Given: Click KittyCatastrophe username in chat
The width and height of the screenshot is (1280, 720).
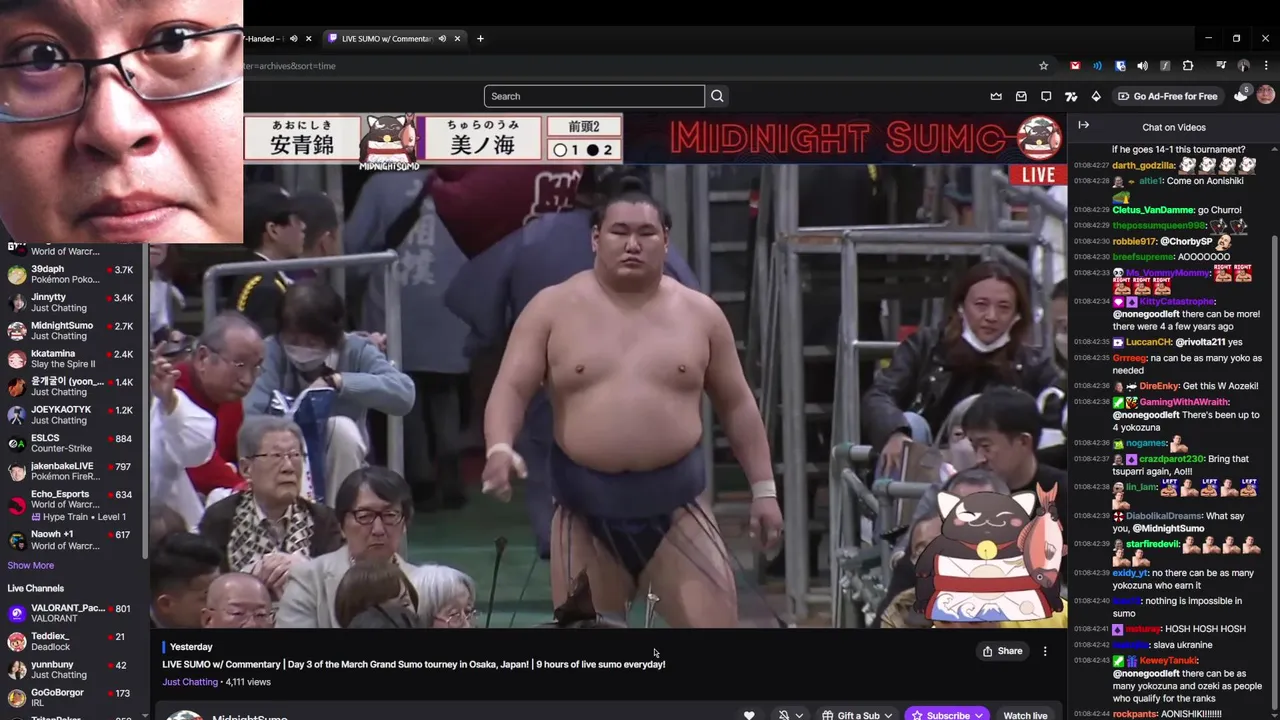Looking at the screenshot, I should point(1176,302).
